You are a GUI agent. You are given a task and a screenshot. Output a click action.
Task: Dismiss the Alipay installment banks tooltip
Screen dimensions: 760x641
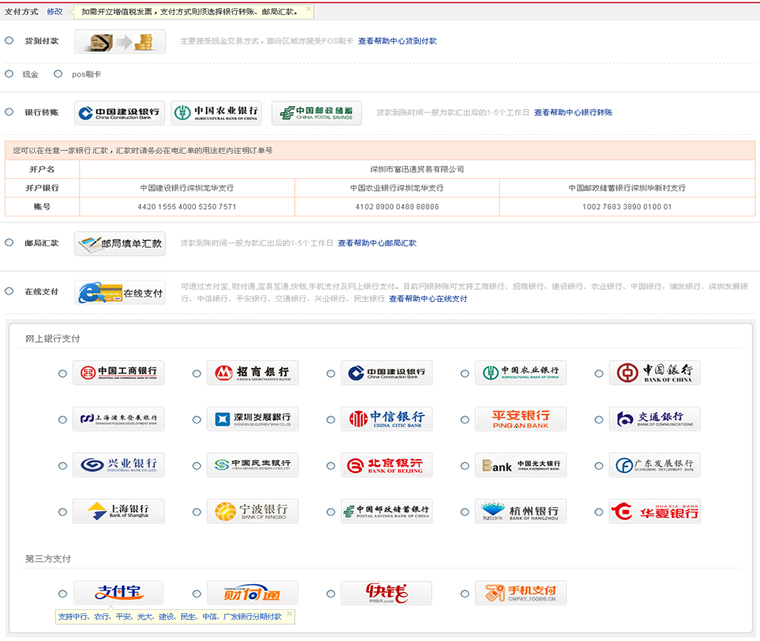290,614
